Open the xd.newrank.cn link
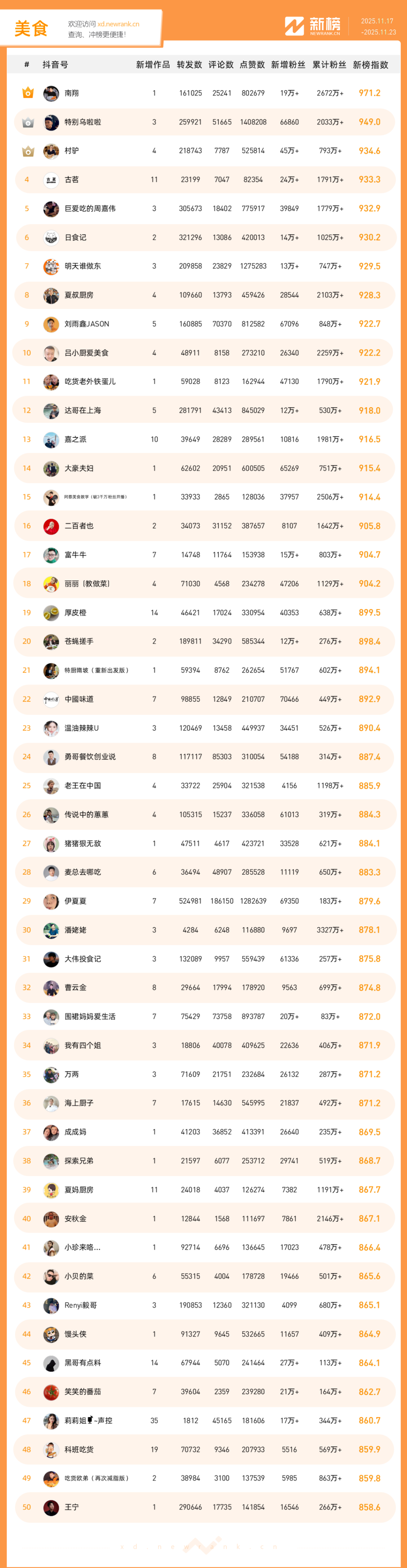The image size is (407, 1568). tap(118, 25)
